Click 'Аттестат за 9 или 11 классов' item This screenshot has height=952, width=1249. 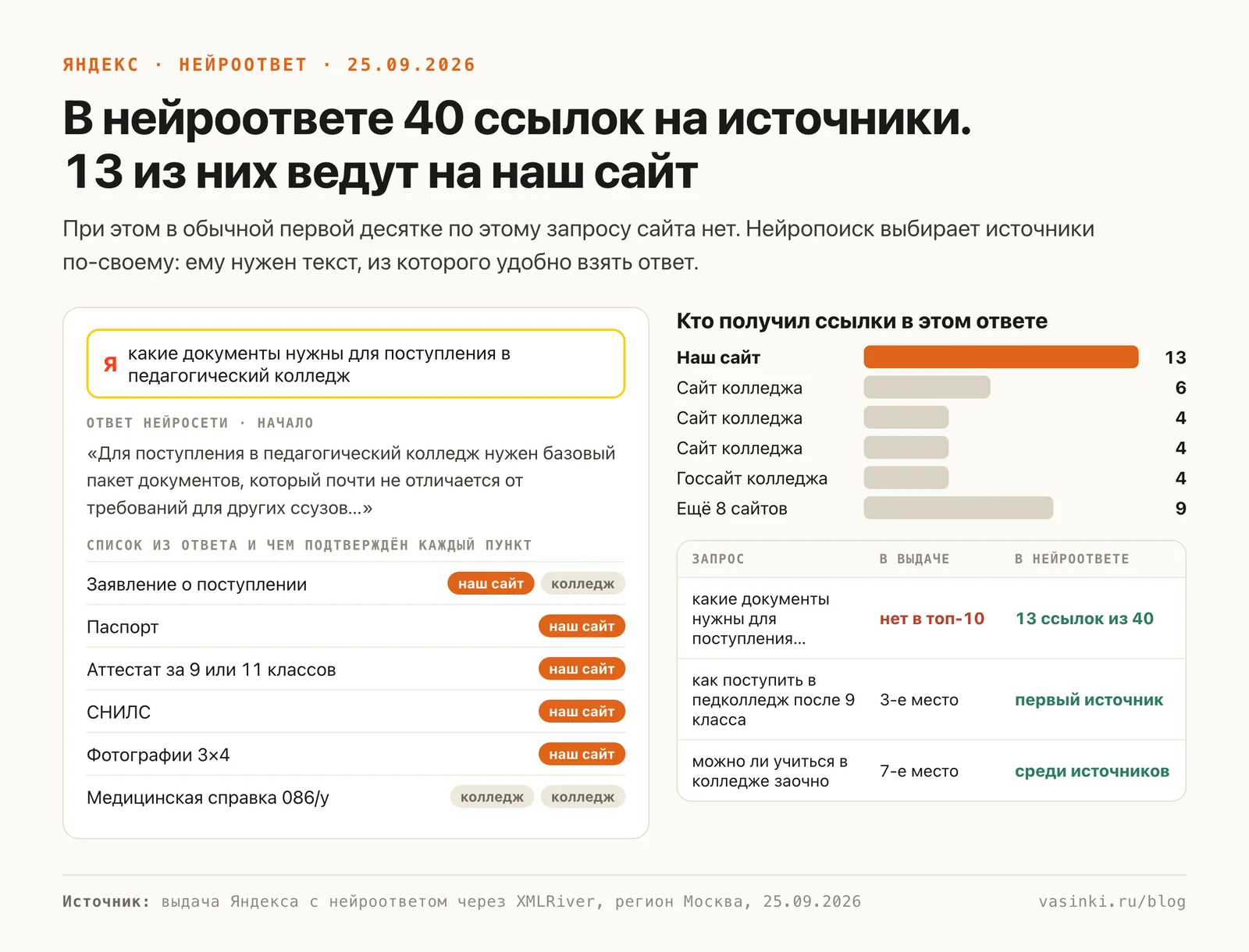coord(212,670)
